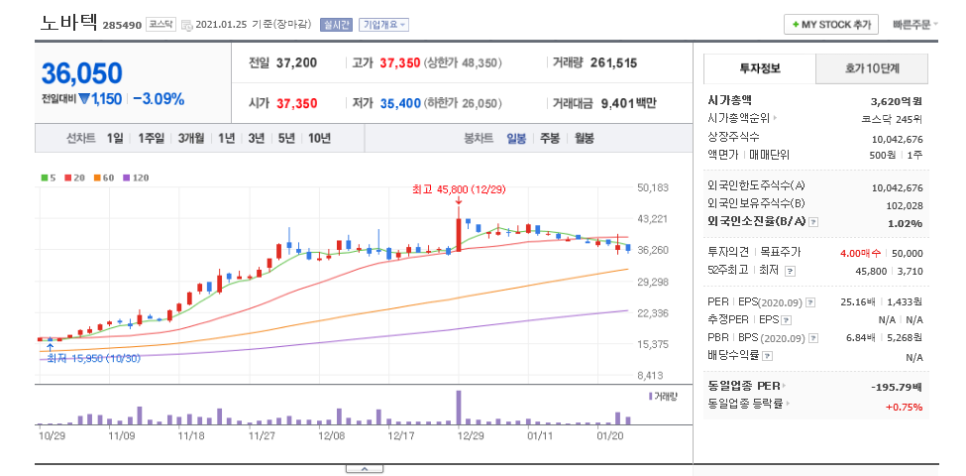
Task: Click the help icon next to 외국인소진율(B/A)
Action: pyautogui.click(x=813, y=222)
